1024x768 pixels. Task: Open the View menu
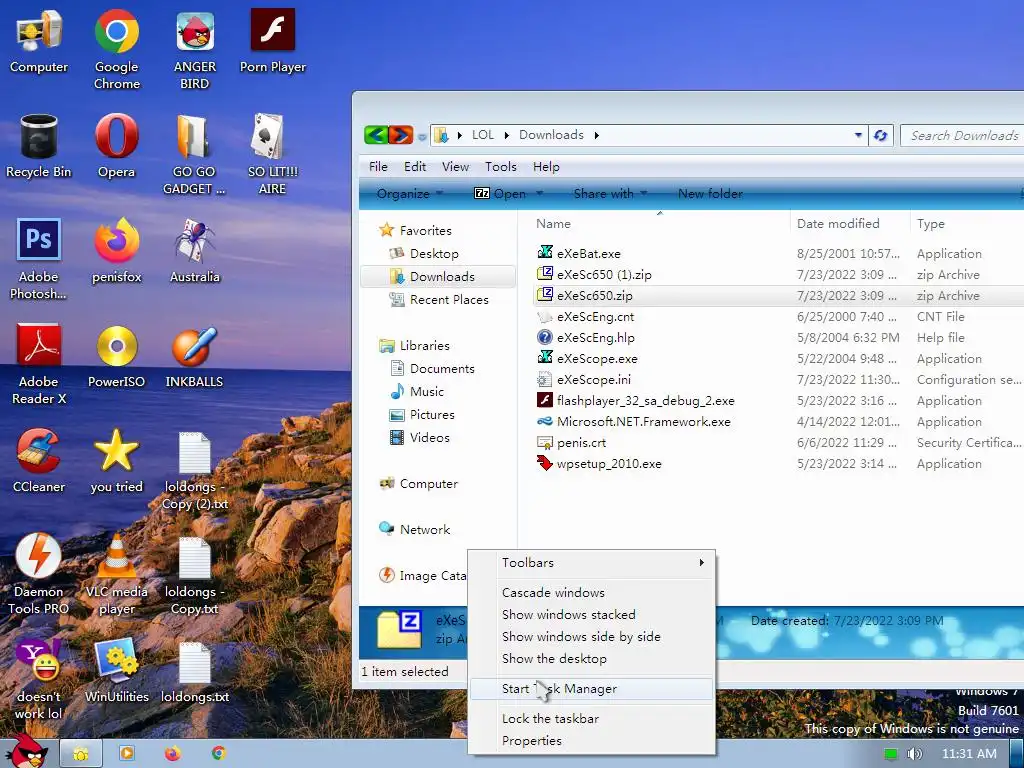[x=455, y=167]
